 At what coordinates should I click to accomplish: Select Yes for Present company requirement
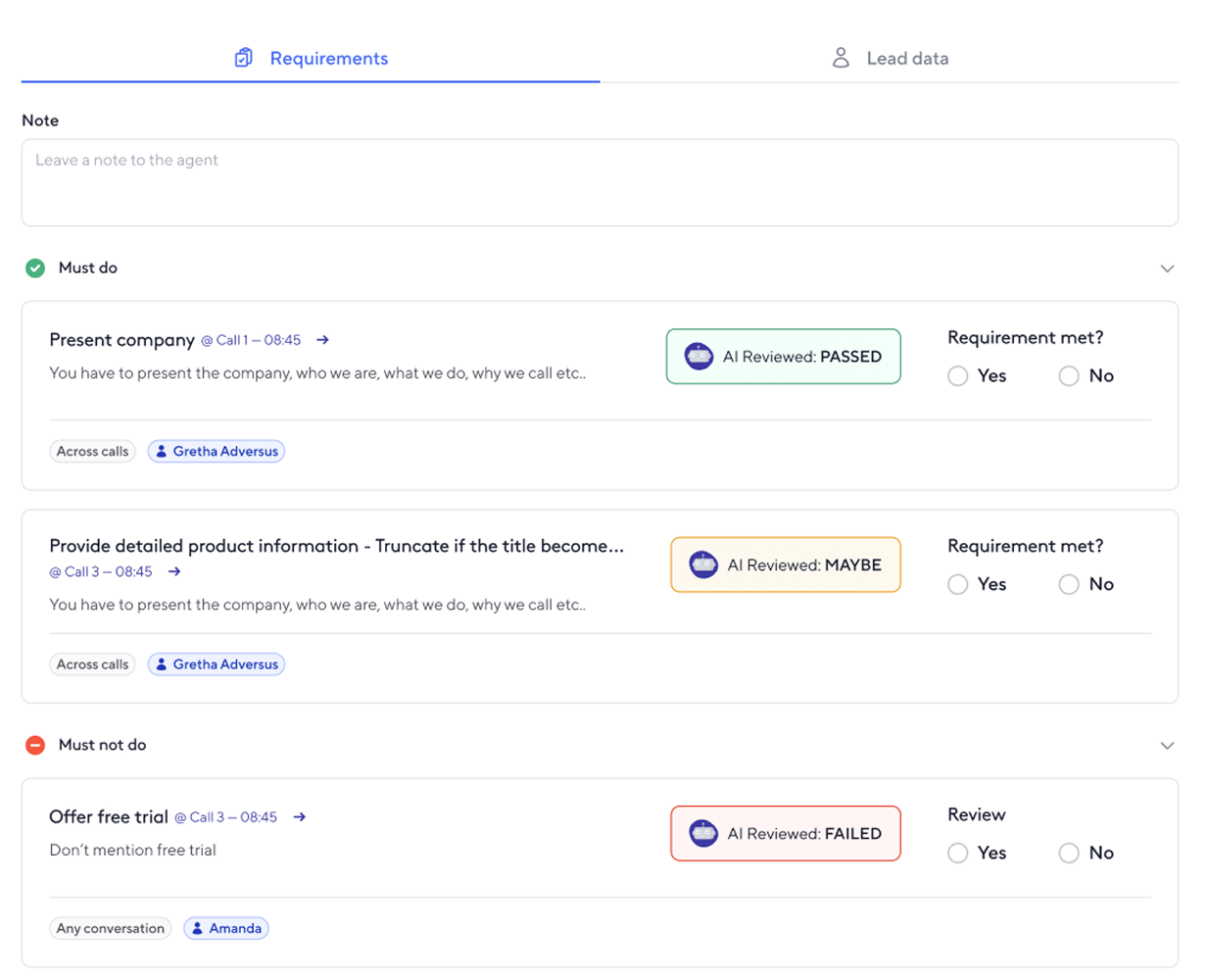click(x=958, y=376)
